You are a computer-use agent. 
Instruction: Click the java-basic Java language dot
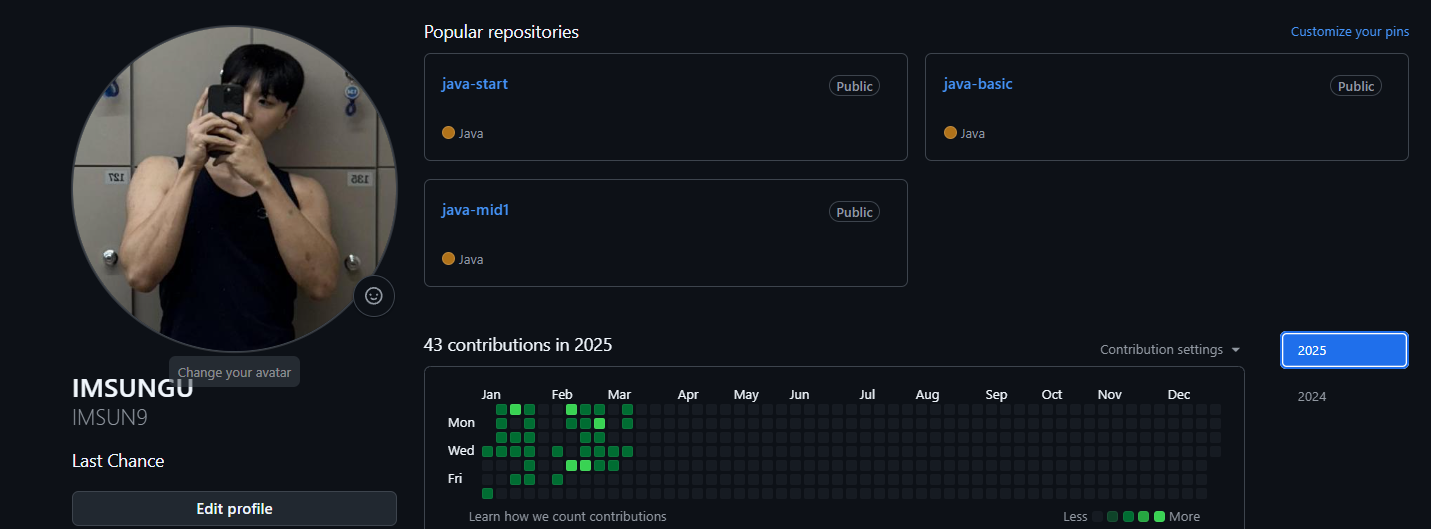[950, 132]
